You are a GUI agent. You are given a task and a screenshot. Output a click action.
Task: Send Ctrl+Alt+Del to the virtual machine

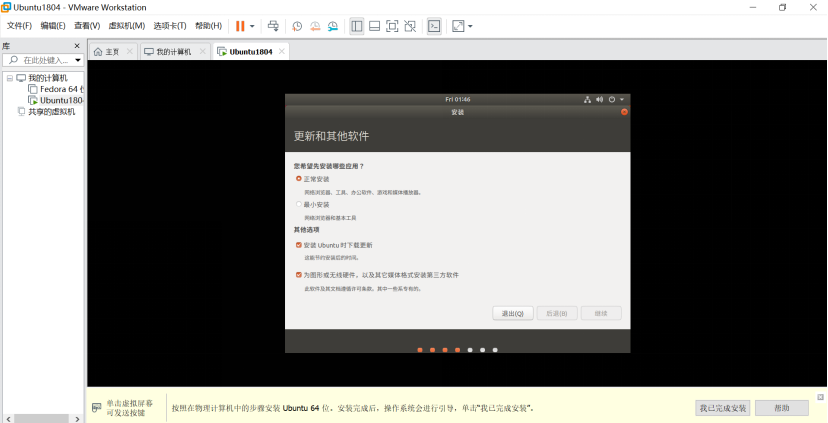pos(273,26)
